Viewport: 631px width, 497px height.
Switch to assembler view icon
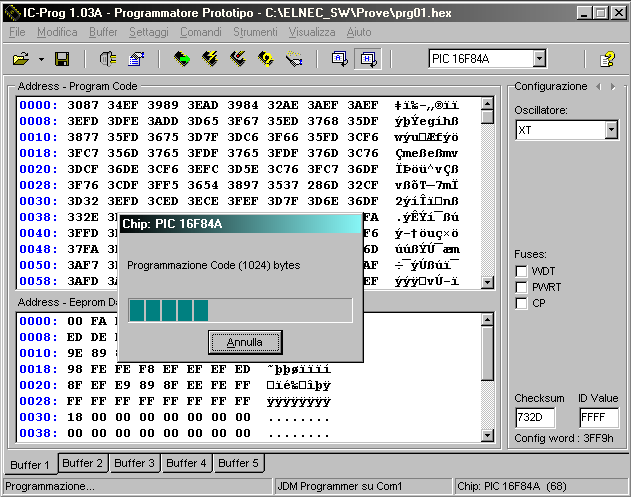point(340,59)
